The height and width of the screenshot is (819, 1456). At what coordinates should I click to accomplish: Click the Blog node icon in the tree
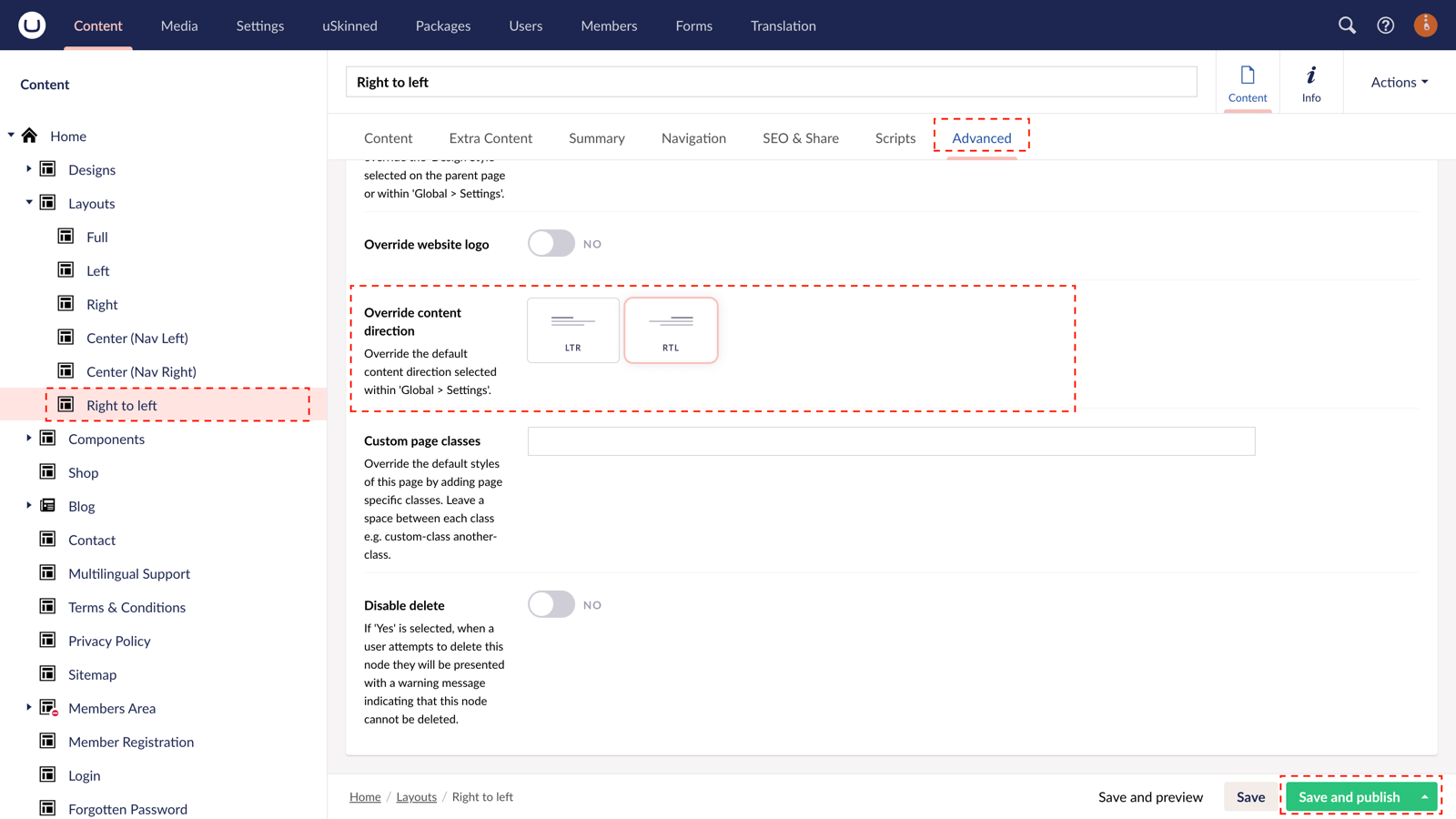[x=47, y=506]
